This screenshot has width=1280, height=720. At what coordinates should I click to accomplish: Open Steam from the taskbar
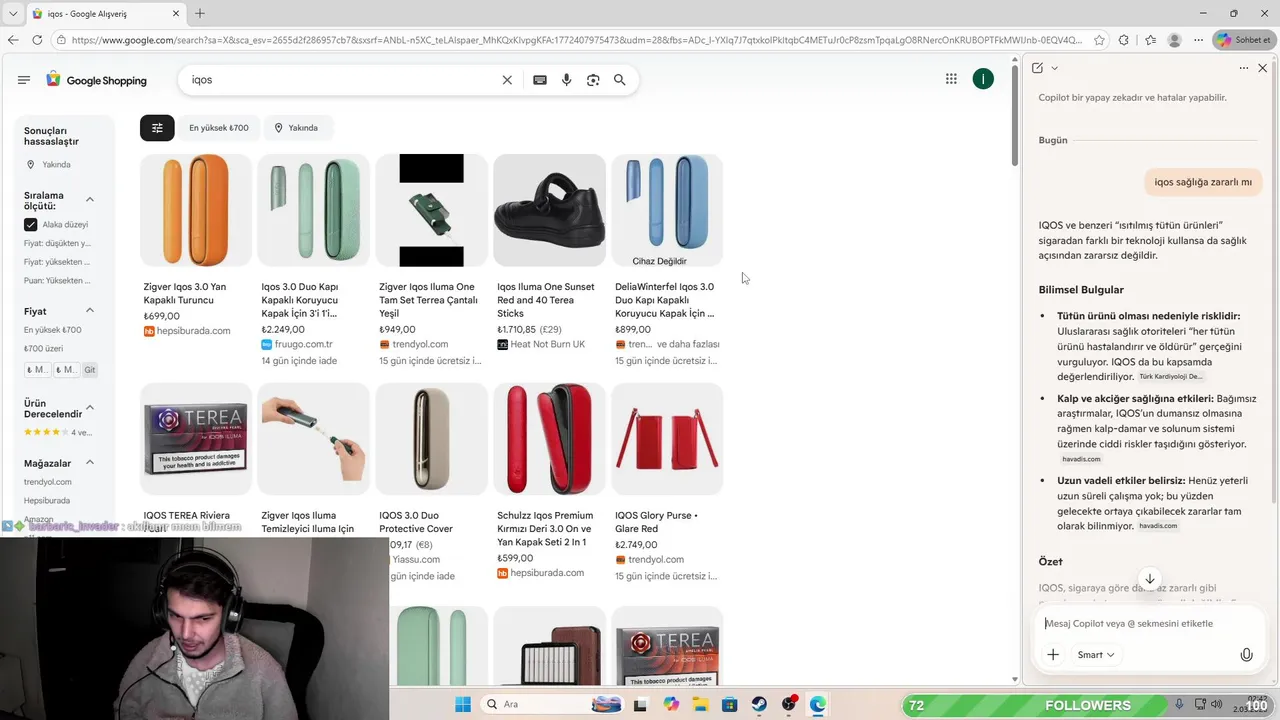tap(759, 704)
